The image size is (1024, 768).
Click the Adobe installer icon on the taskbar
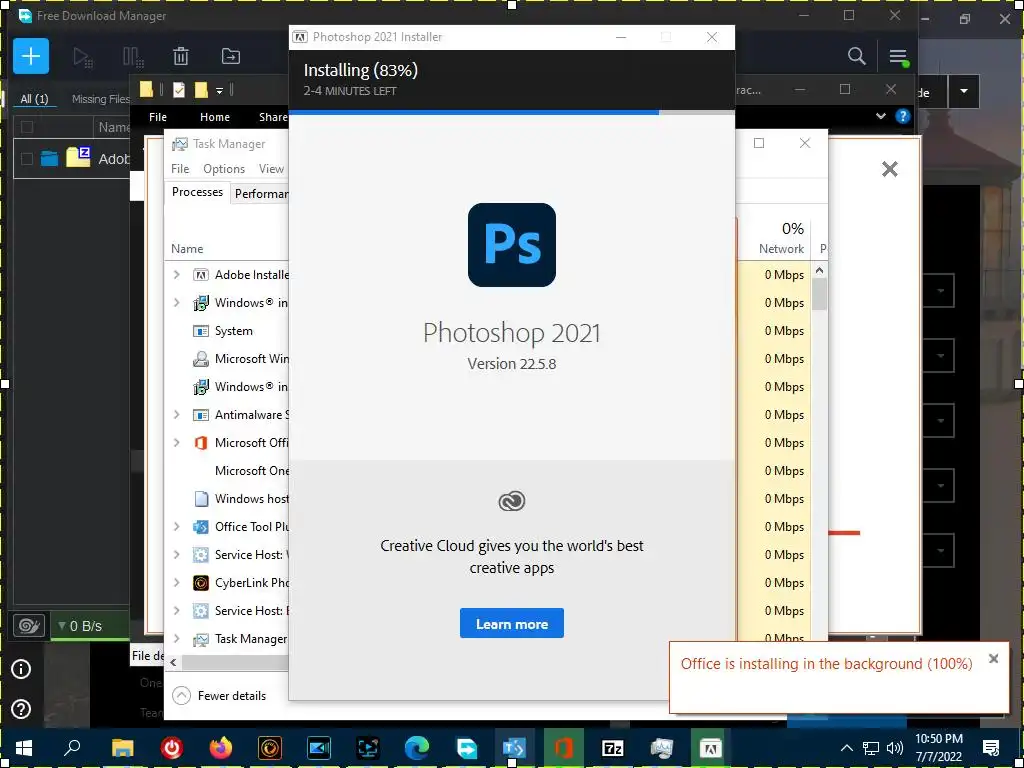(711, 748)
